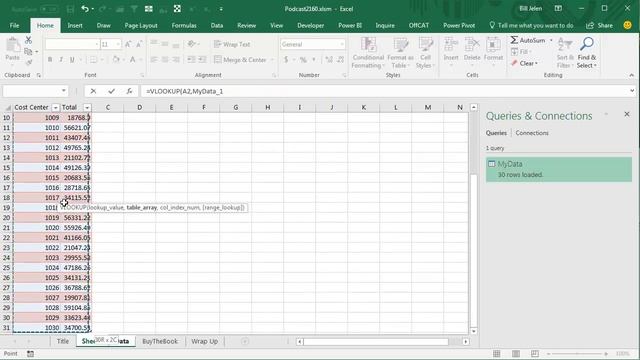Screen dimensions: 640x360
Task: Click Save icon in Quick Access Toolbar
Action: click(x=70, y=9)
